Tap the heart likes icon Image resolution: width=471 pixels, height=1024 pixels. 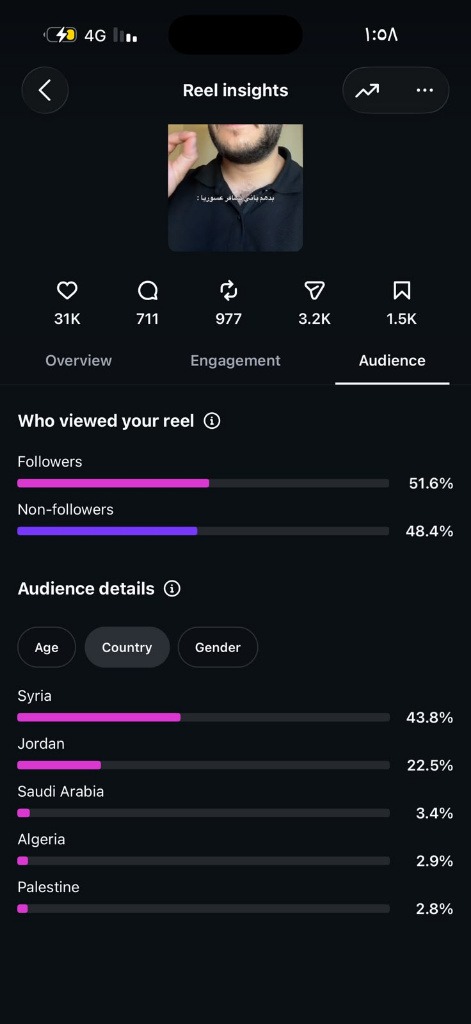point(67,291)
